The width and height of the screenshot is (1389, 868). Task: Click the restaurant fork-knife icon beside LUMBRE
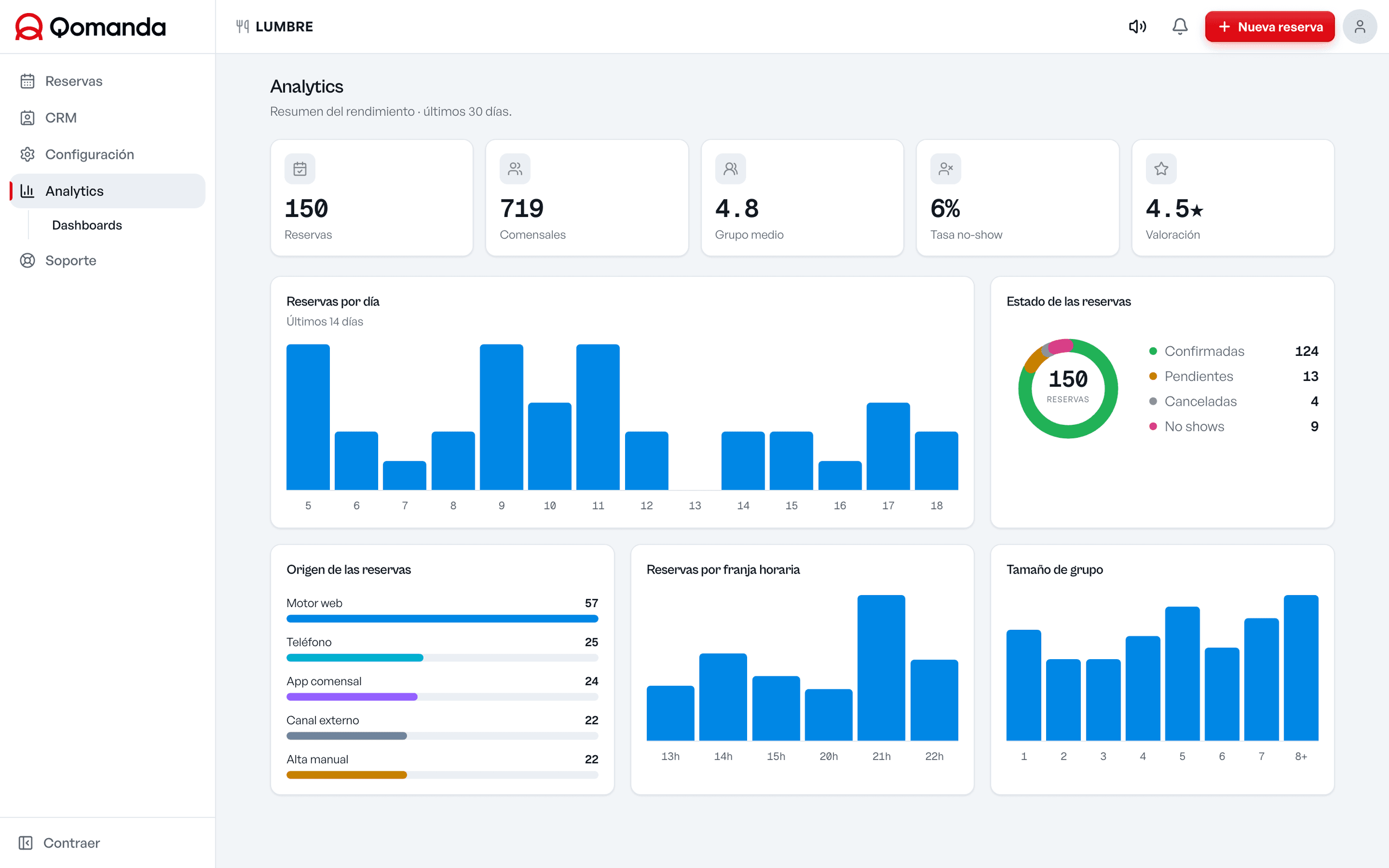tap(242, 27)
